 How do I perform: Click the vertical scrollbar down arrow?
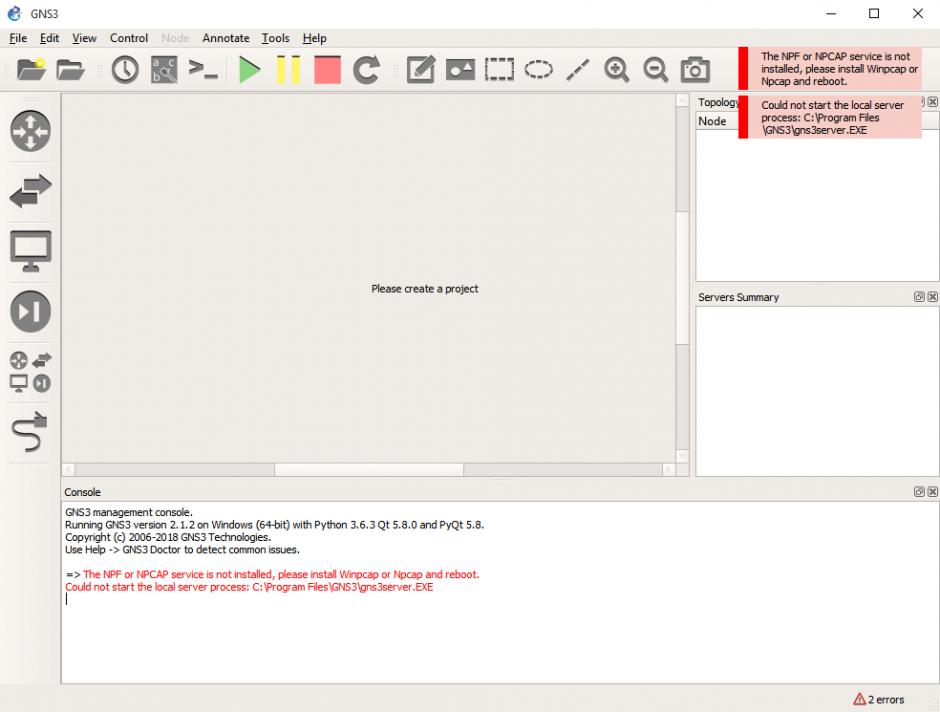click(x=682, y=455)
